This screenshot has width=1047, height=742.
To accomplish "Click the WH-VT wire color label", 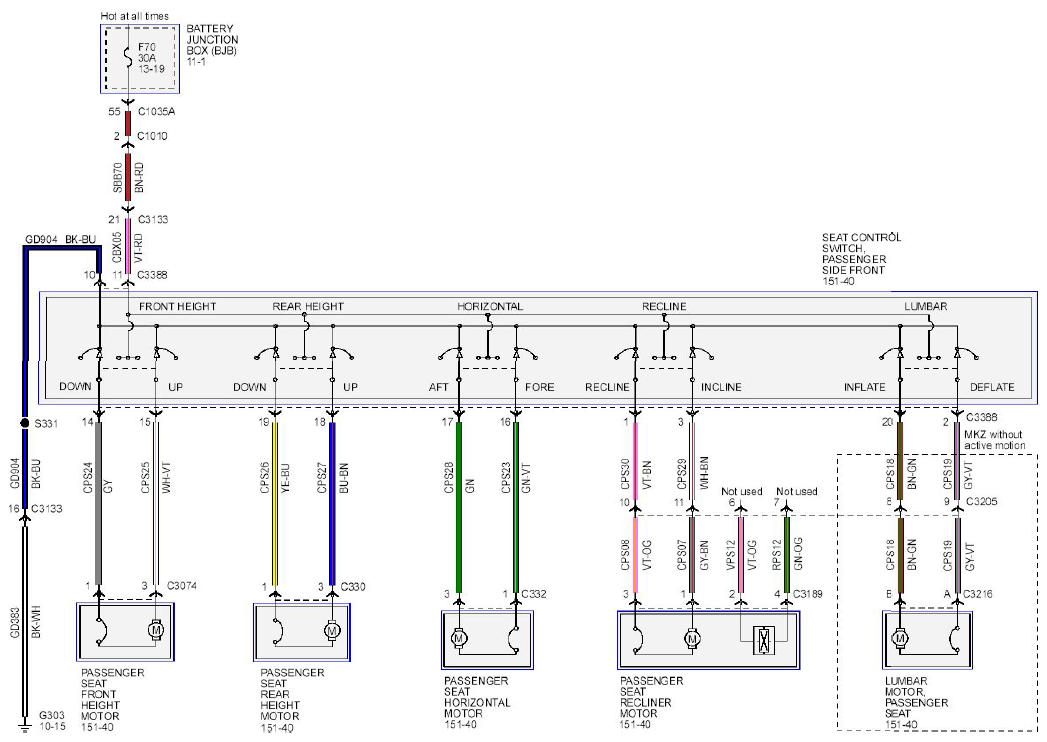I will click(x=166, y=478).
